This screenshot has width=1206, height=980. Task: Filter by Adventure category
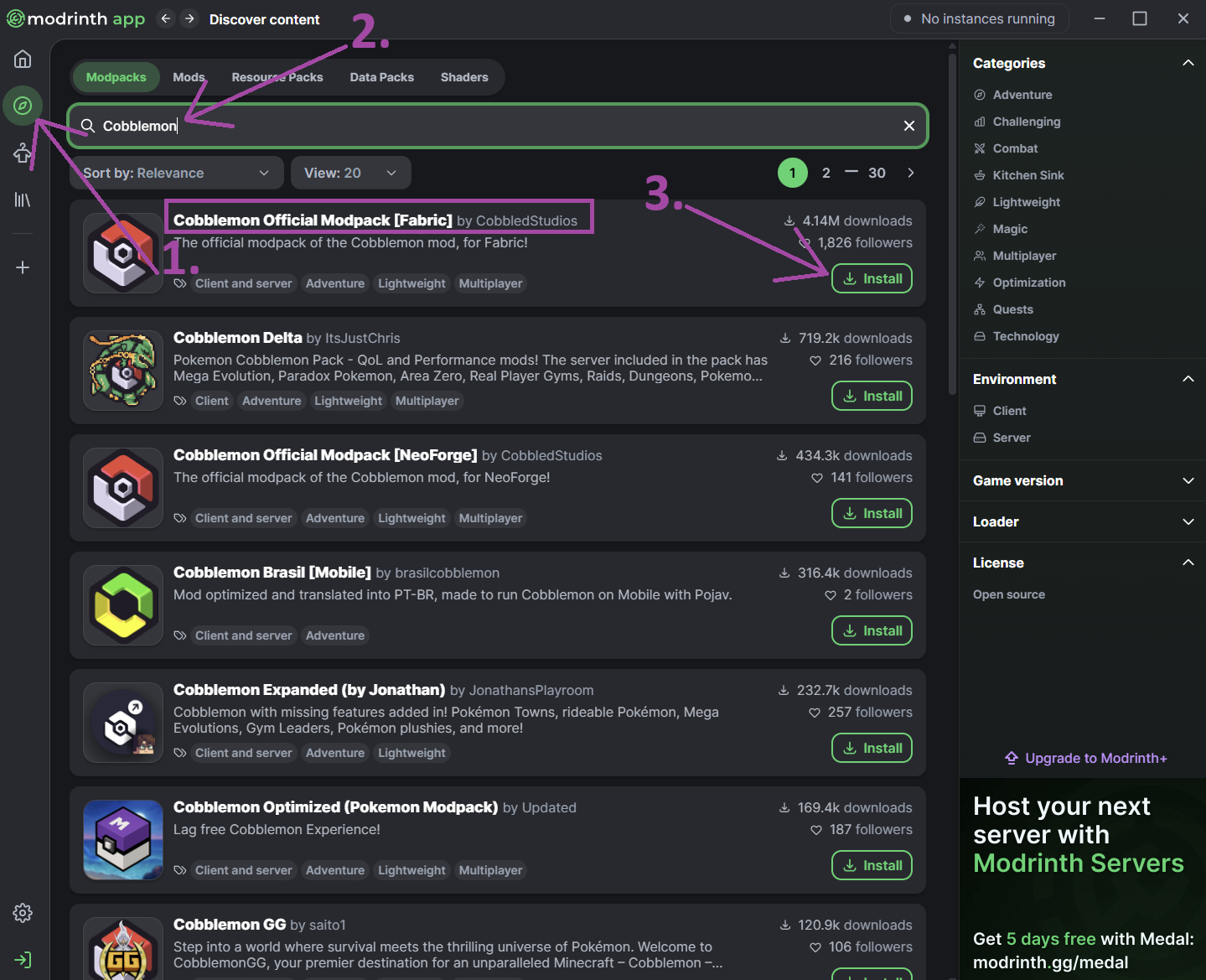coord(1022,95)
